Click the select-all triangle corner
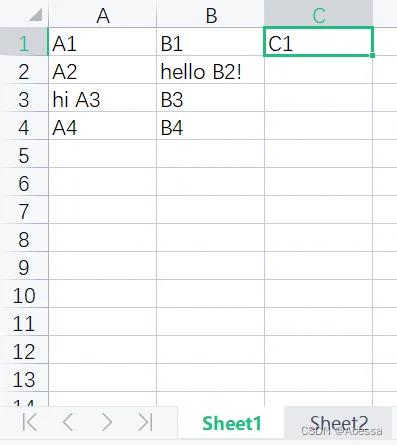The image size is (397, 445). click(35, 15)
